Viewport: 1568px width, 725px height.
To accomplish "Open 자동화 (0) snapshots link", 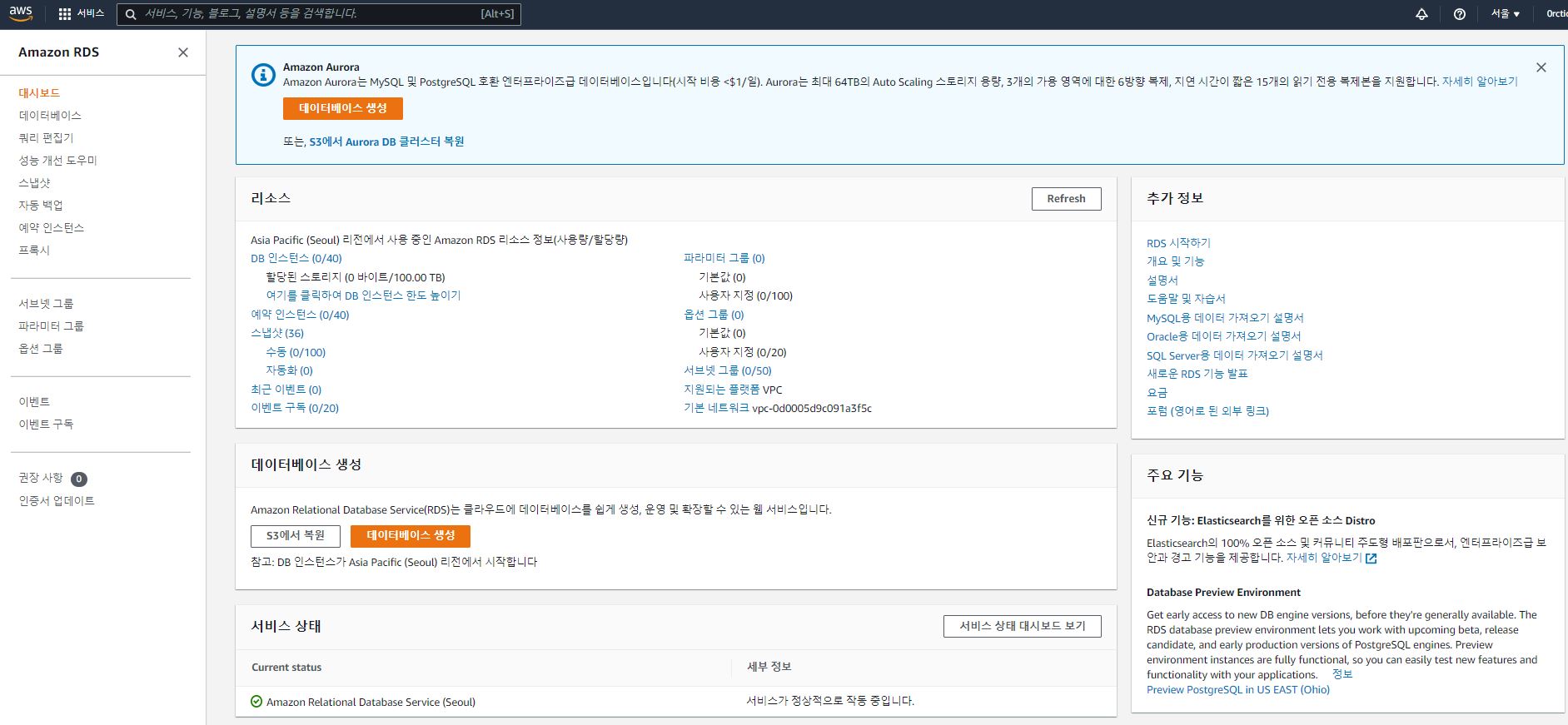I will [x=289, y=371].
